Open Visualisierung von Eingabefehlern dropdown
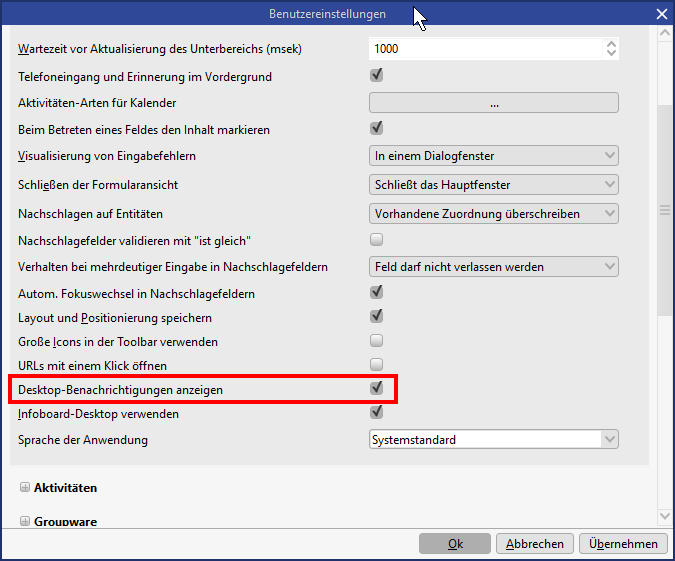Viewport: 675px width, 561px height. 494,156
